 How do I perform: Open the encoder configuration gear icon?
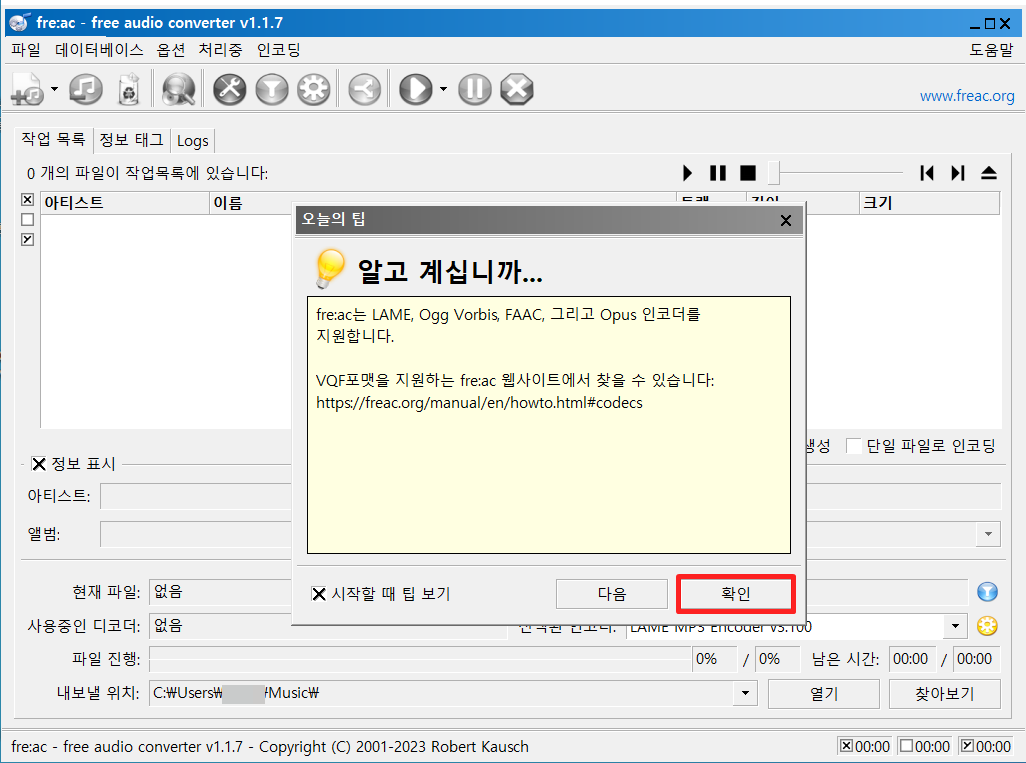(314, 89)
